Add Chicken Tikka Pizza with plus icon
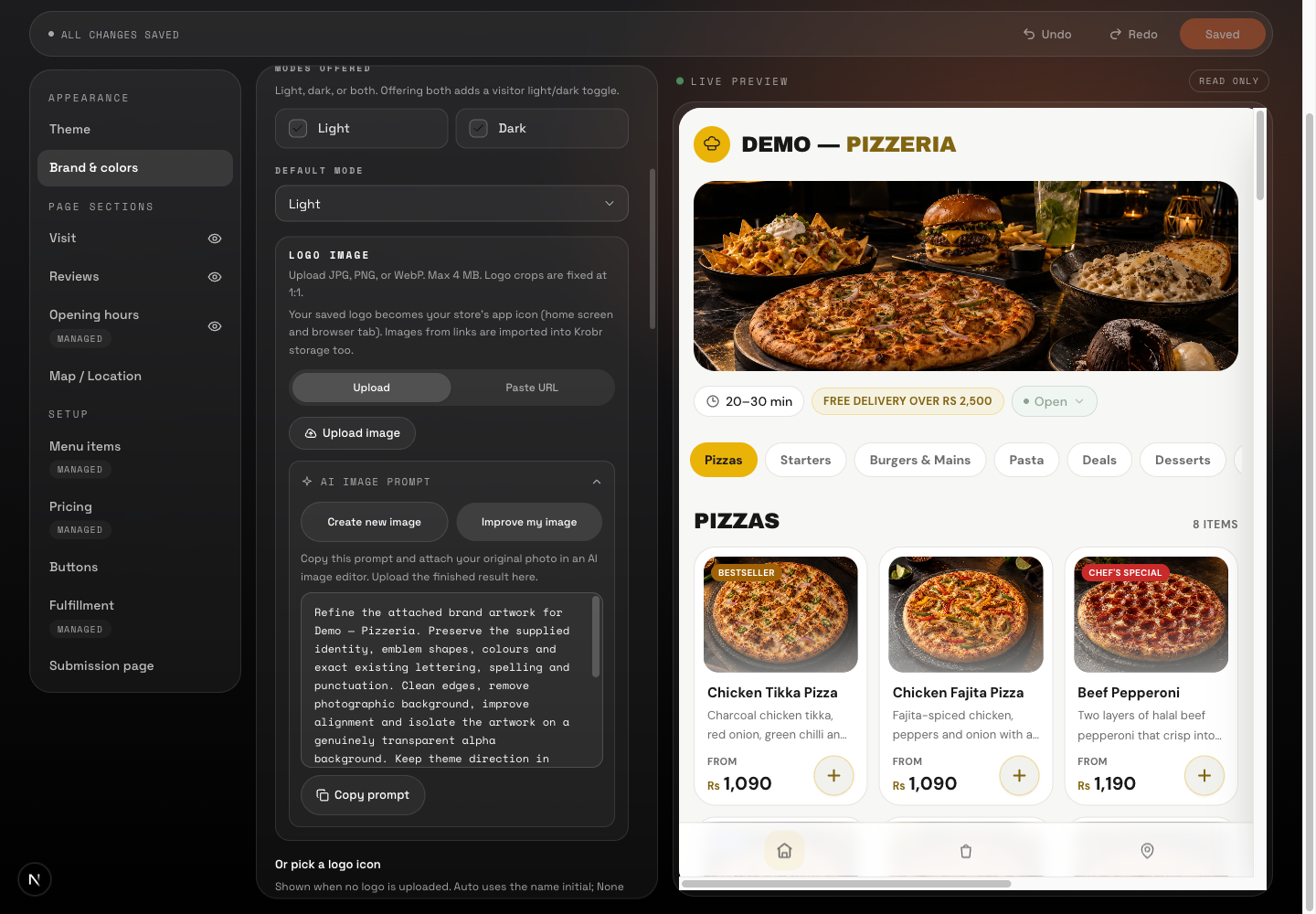 coord(833,776)
